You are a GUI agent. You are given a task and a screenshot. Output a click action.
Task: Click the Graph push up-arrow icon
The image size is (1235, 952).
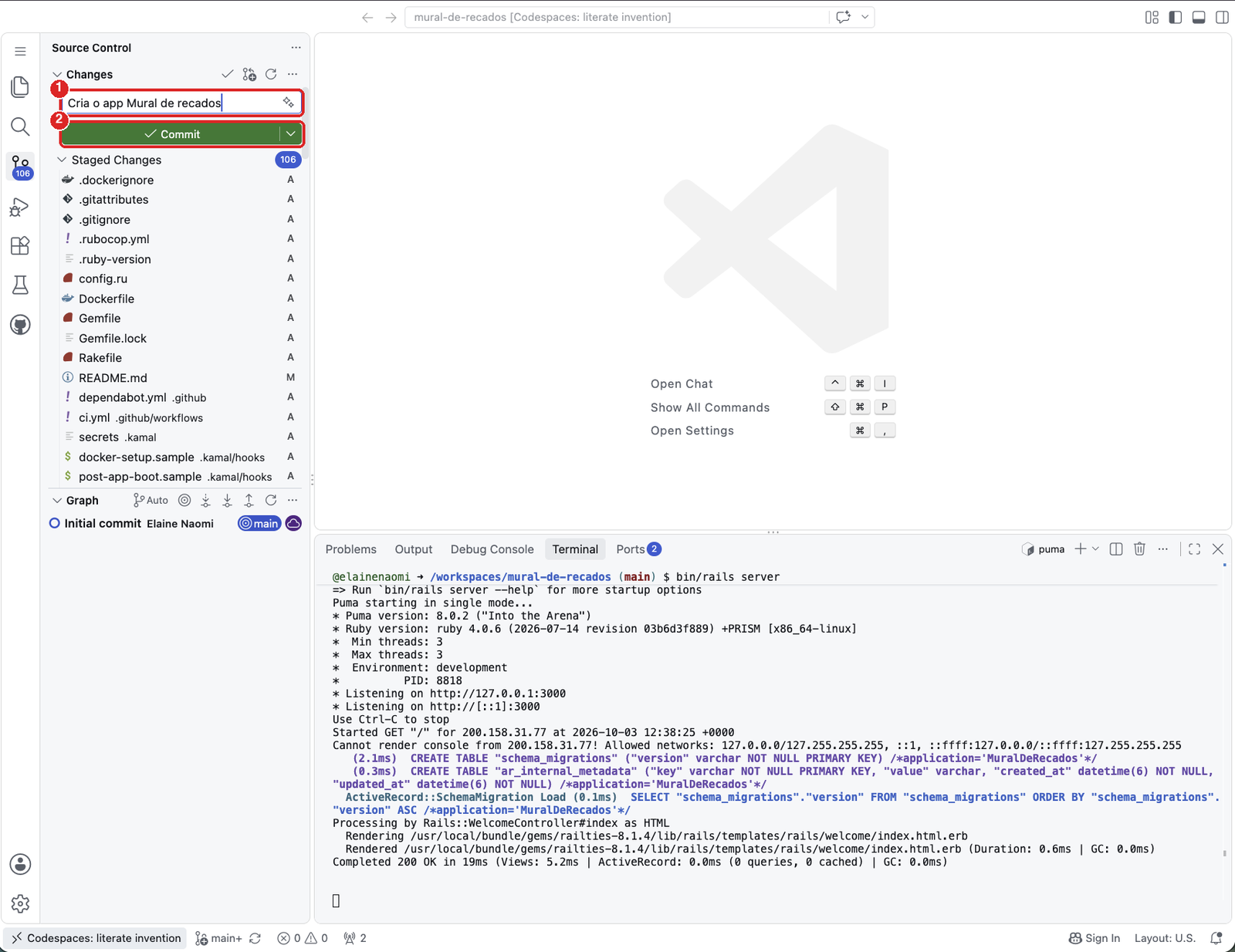point(249,501)
